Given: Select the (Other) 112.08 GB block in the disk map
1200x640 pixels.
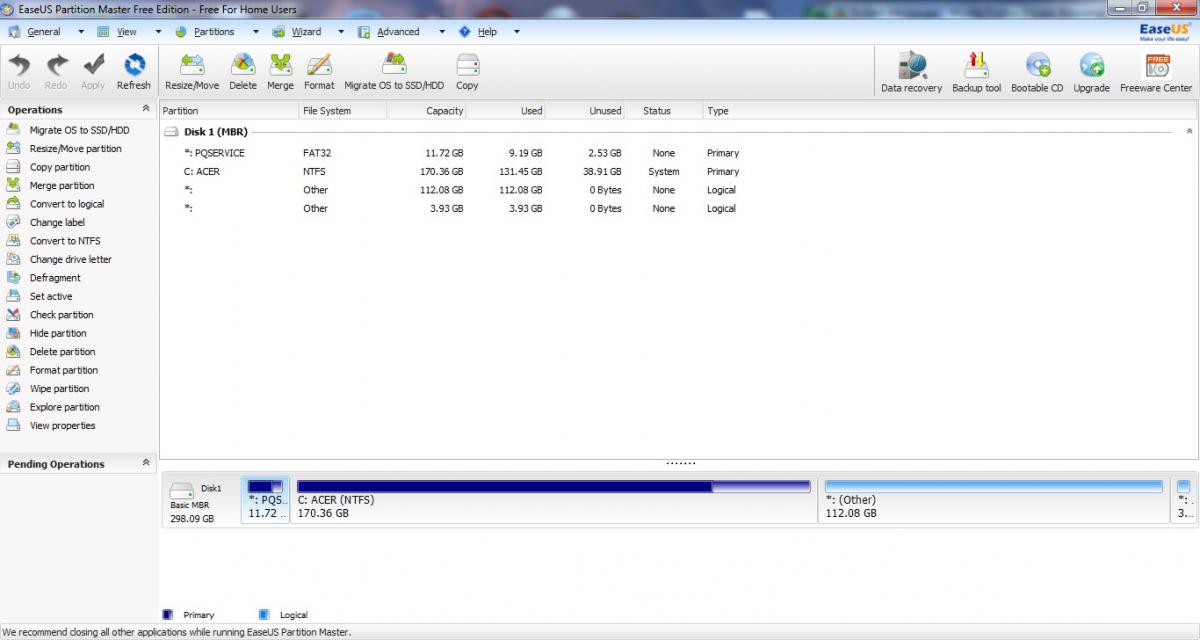Looking at the screenshot, I should (994, 500).
